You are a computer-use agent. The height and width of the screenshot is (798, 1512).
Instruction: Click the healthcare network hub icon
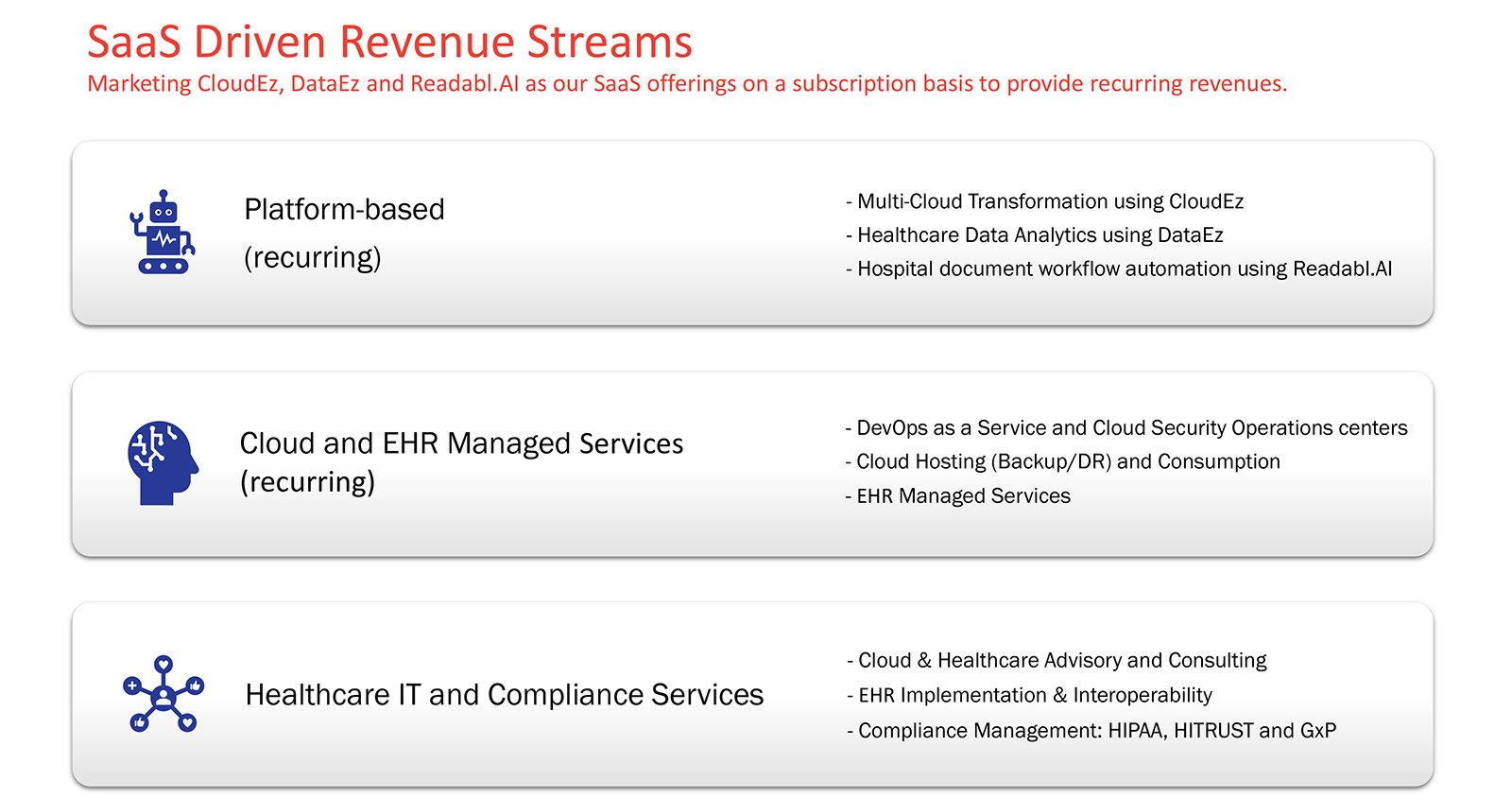[163, 694]
